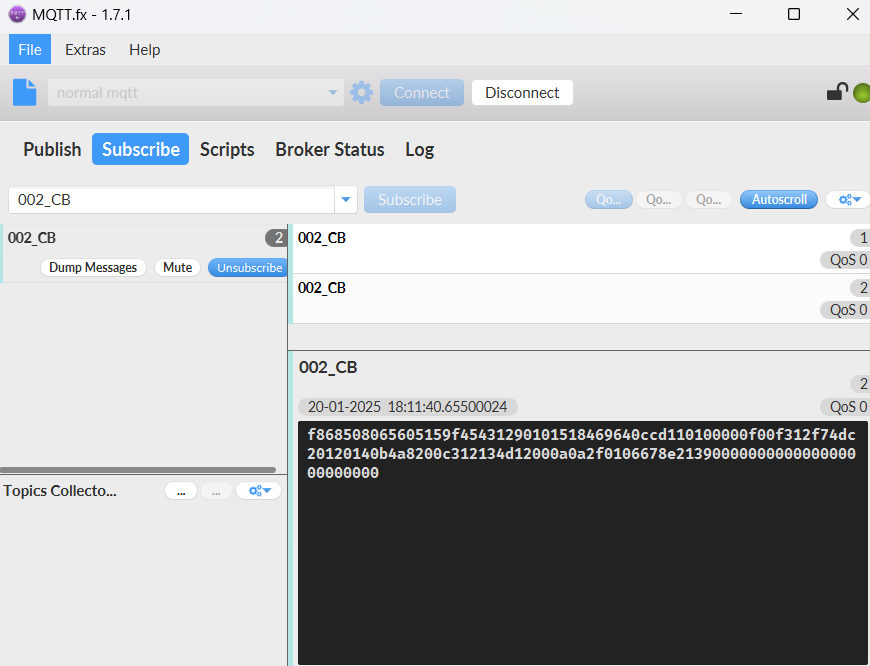The height and width of the screenshot is (666, 870).
Task: Select the first received 002_CB message row
Action: point(580,249)
